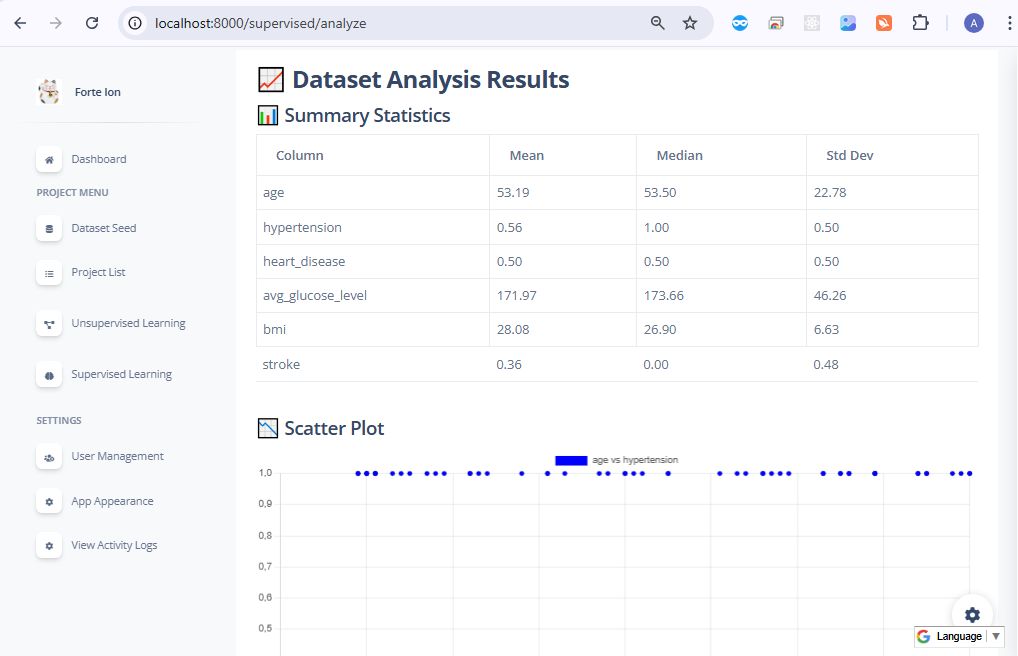The width and height of the screenshot is (1018, 656).
Task: Open the Extensions puzzle-piece menu
Action: pyautogui.click(x=920, y=23)
